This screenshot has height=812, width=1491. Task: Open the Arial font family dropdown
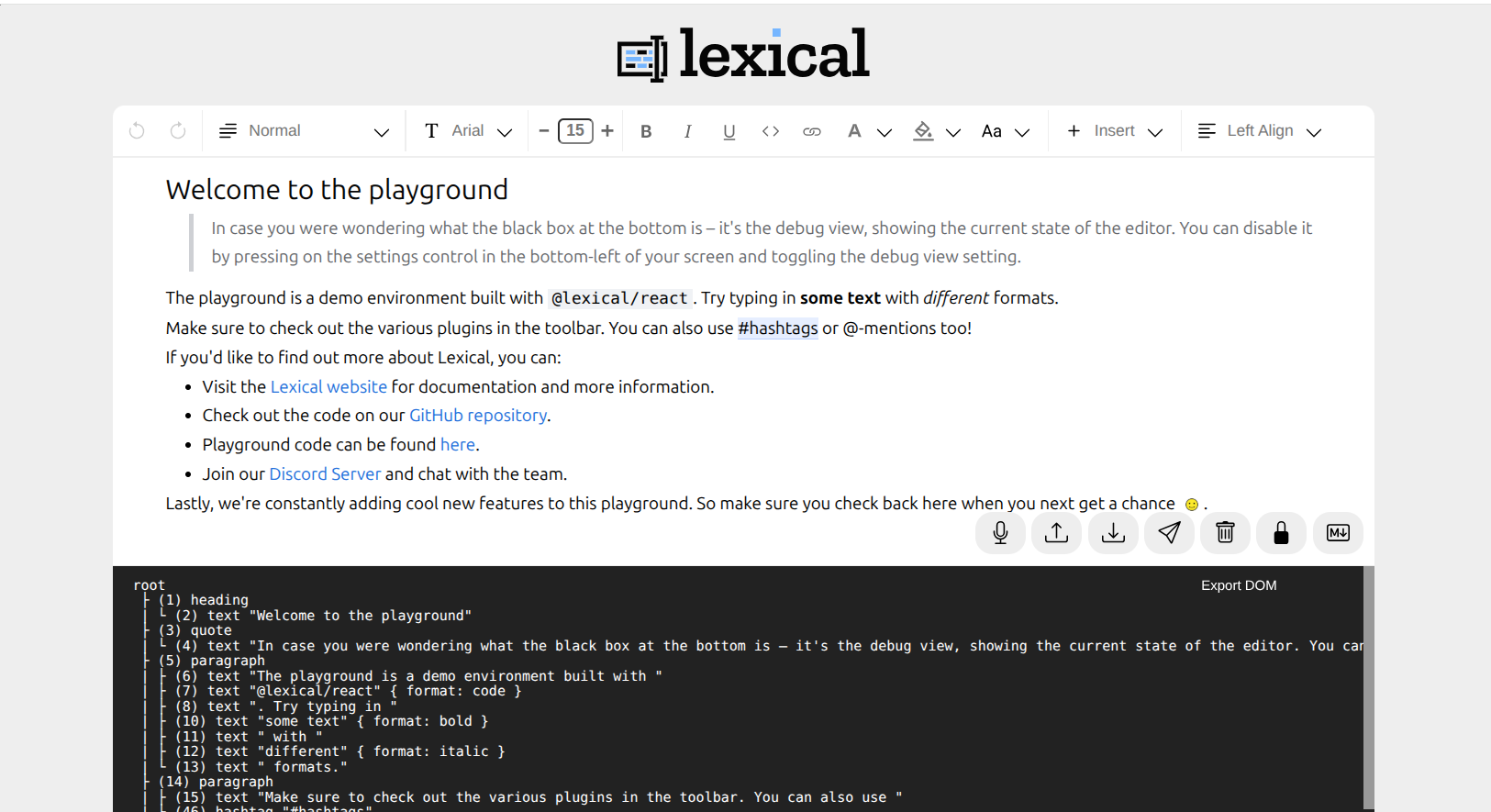point(468,131)
